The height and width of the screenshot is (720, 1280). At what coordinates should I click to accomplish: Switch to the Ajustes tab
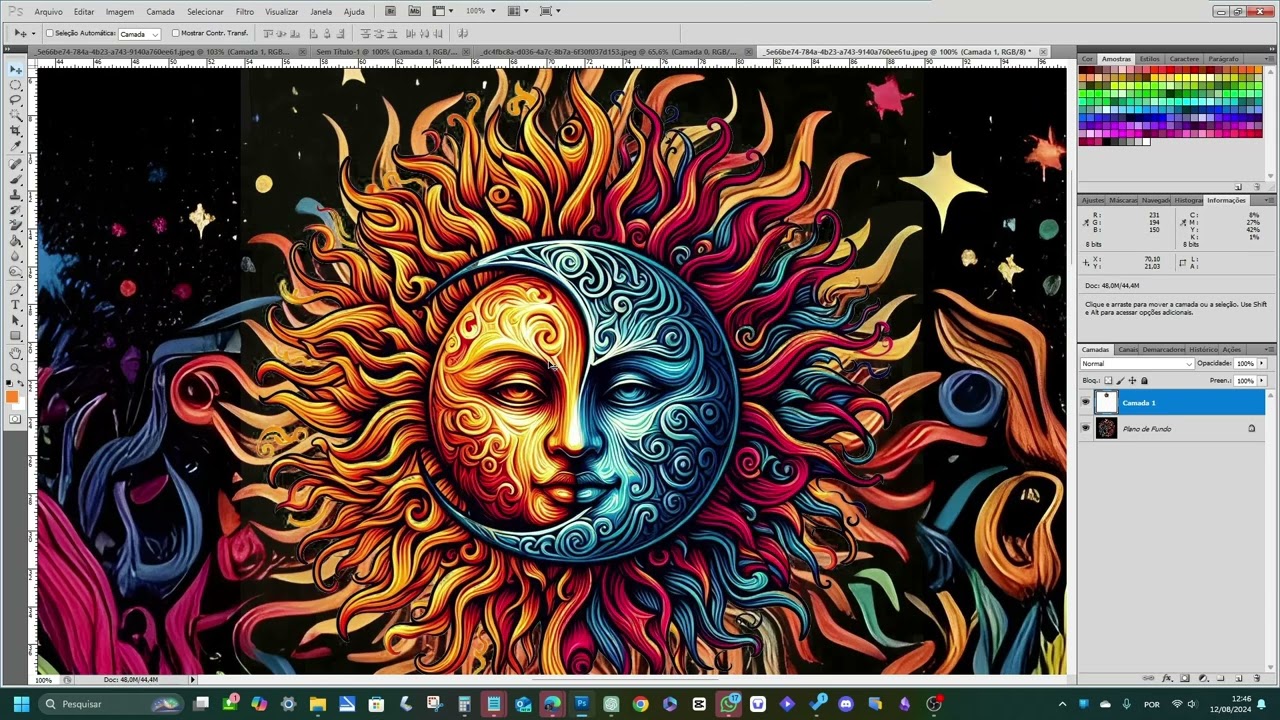1092,200
